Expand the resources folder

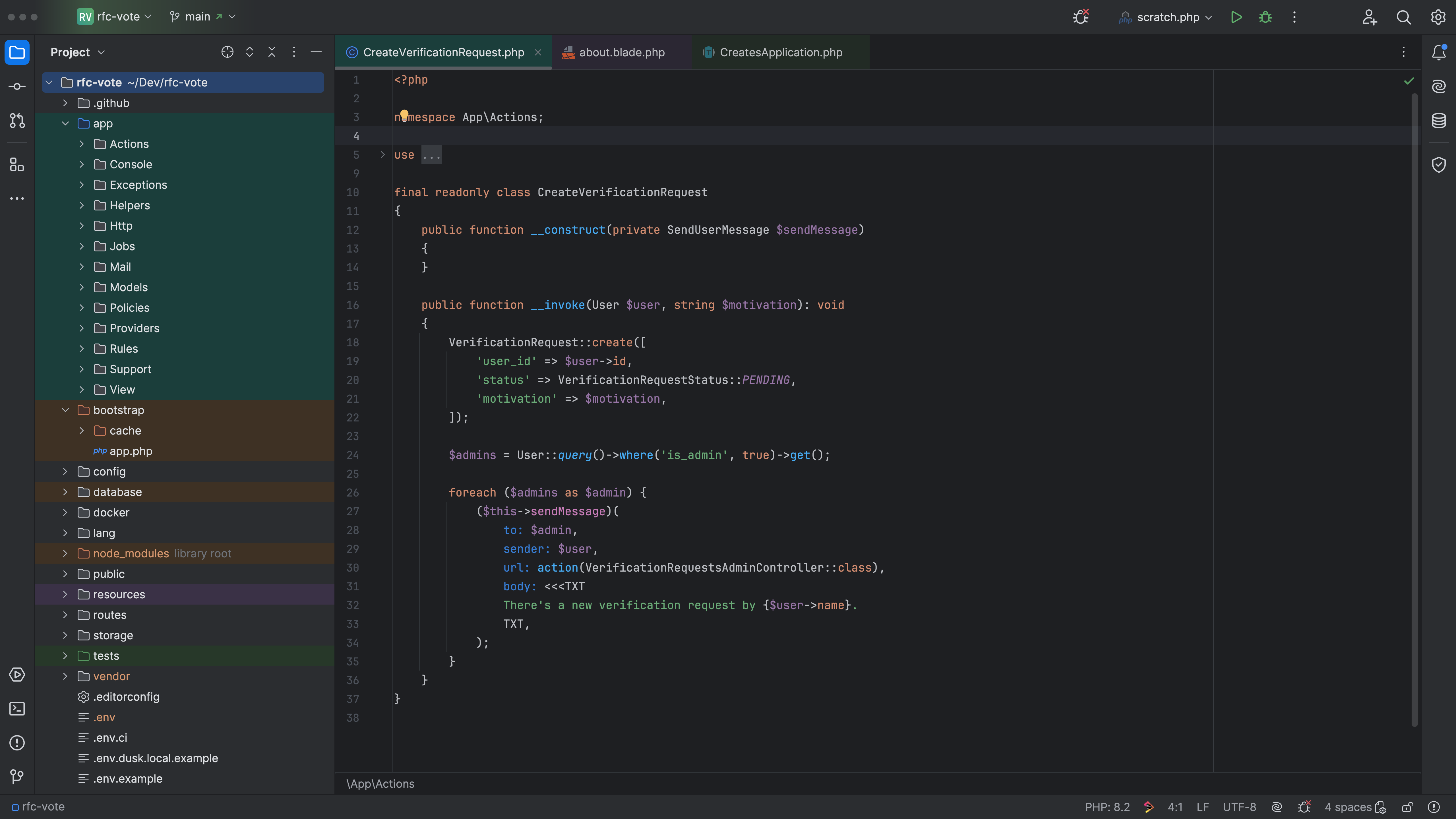tap(66, 595)
